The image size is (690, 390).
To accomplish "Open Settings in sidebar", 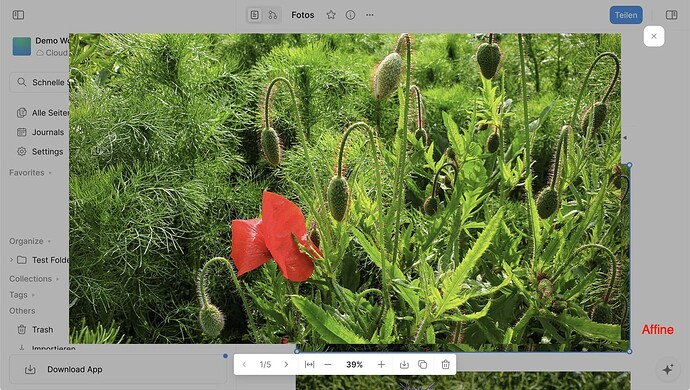I will (x=40, y=151).
